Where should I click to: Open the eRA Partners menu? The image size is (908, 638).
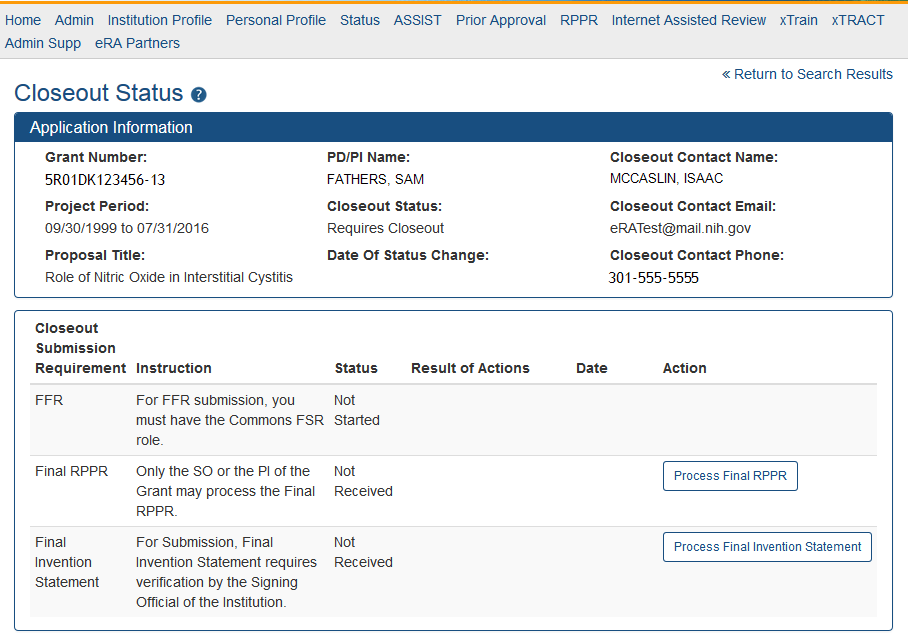point(137,43)
